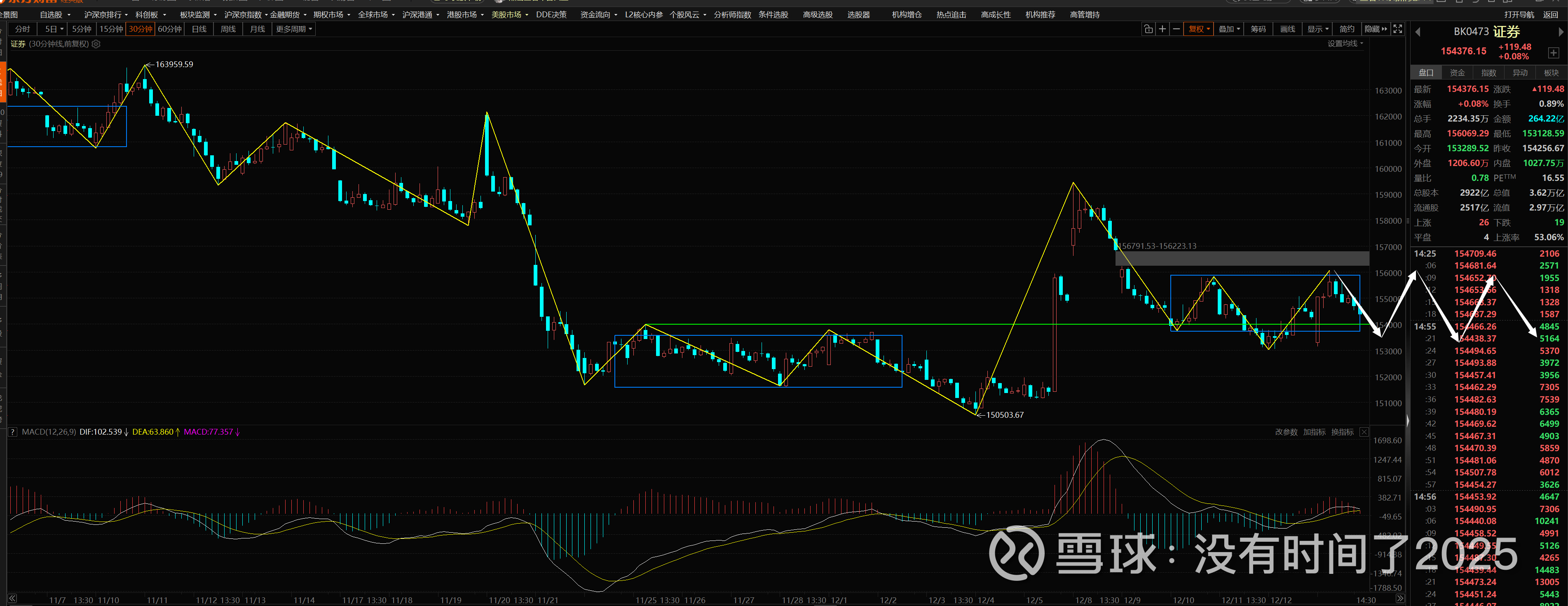Click the chart lock icon
The image size is (1568, 606).
pyautogui.click(x=1148, y=28)
